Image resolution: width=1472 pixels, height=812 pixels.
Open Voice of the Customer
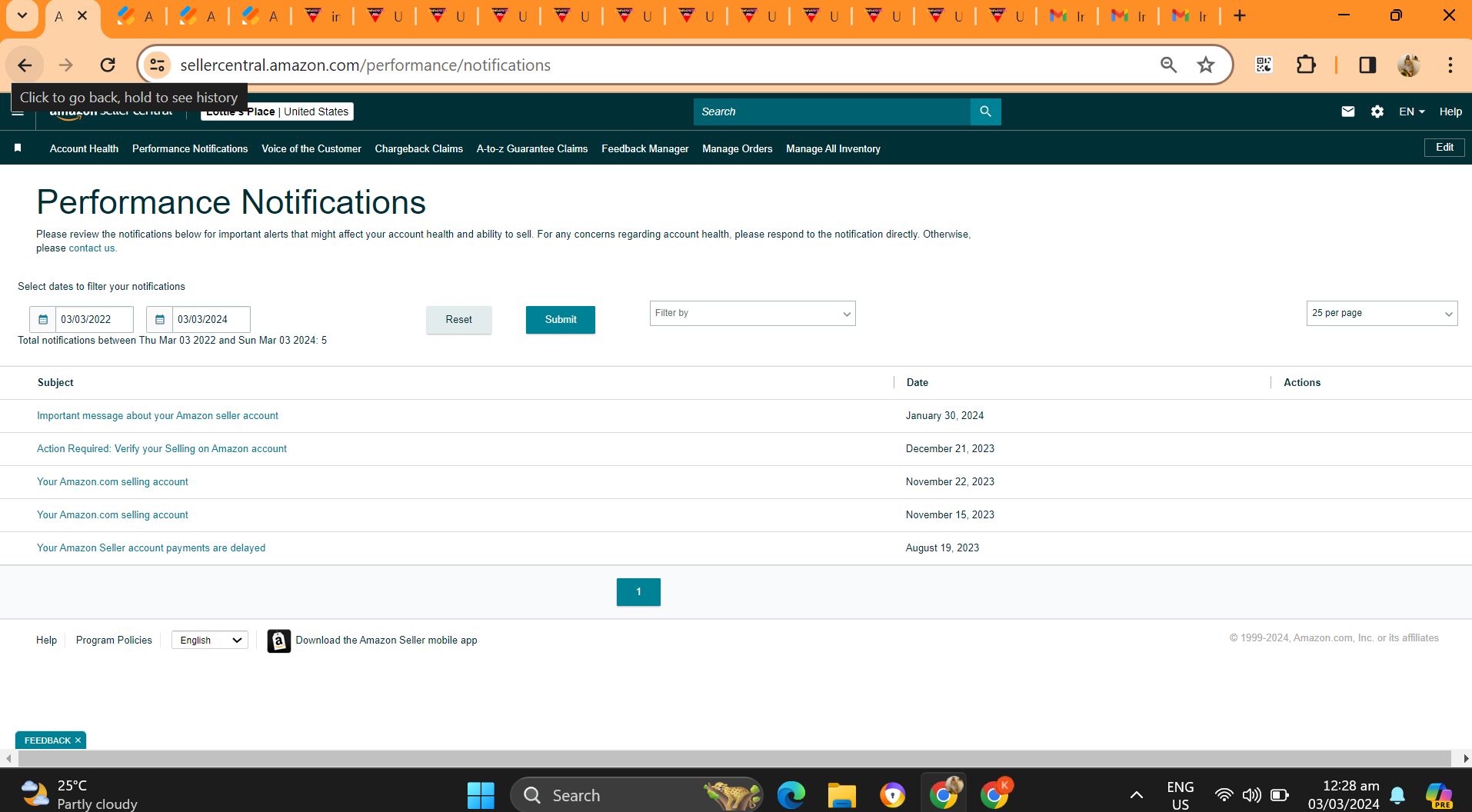click(311, 148)
